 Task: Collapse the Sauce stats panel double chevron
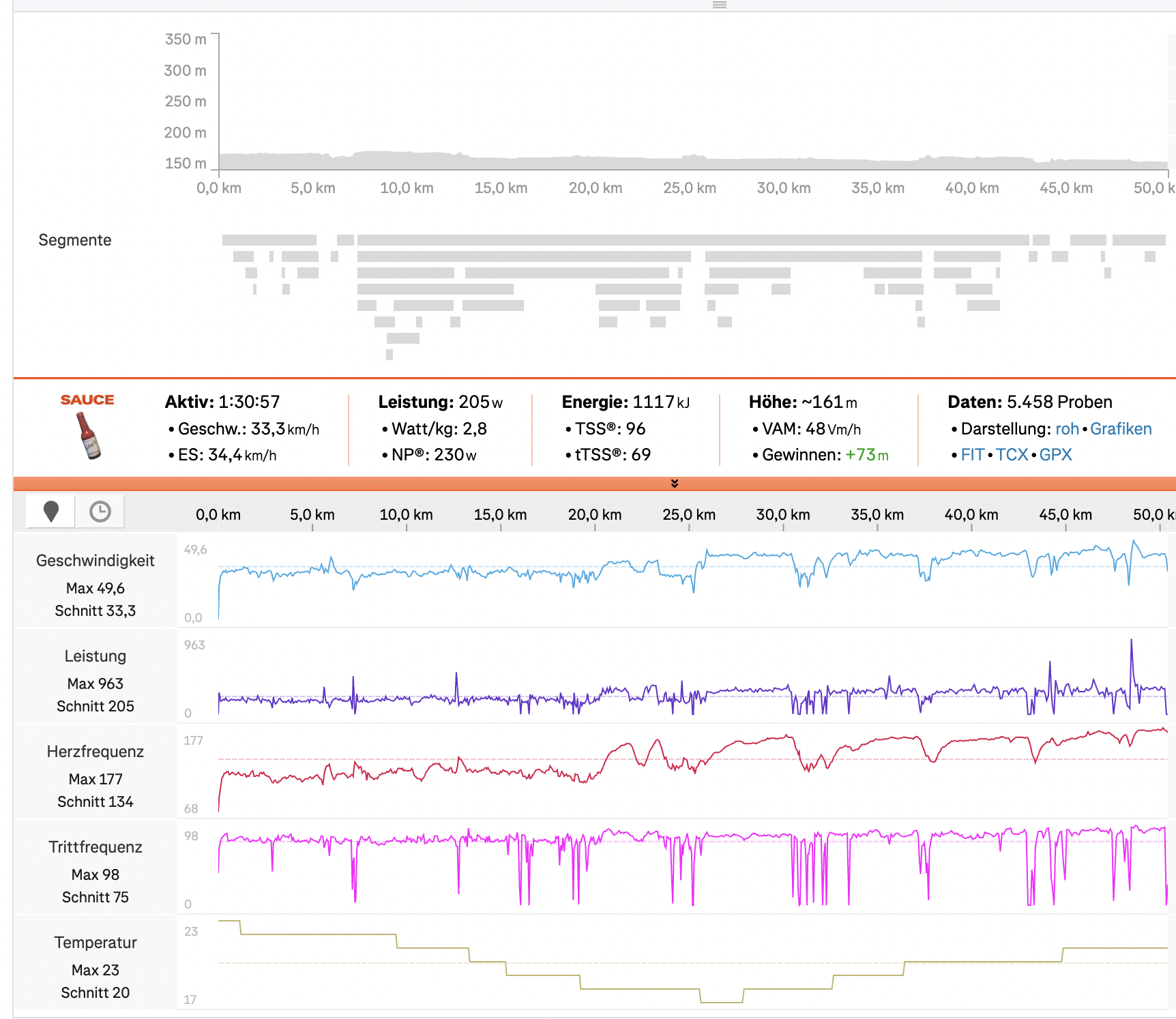click(x=675, y=484)
